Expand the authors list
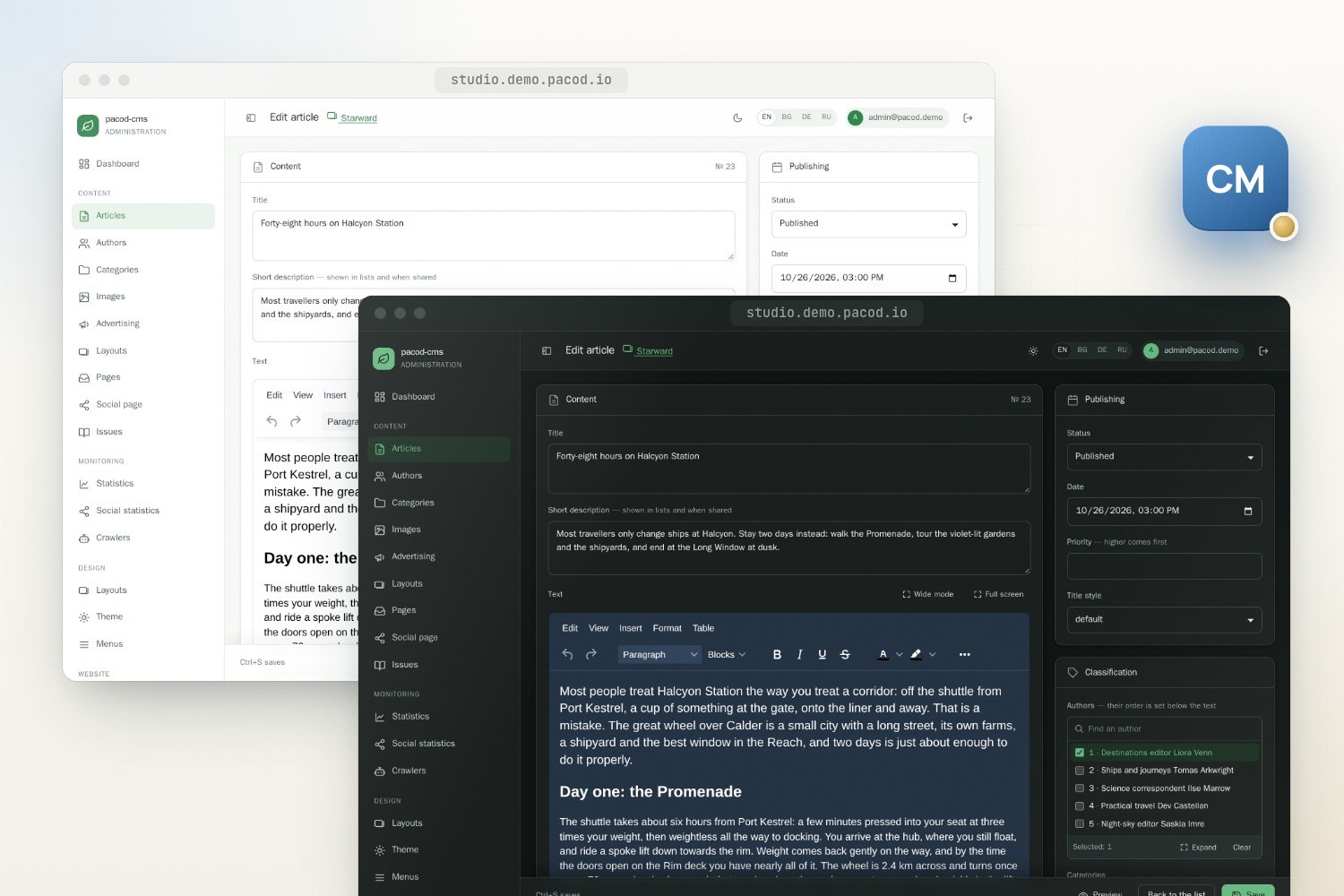The width and height of the screenshot is (1344, 896). coord(1198,848)
